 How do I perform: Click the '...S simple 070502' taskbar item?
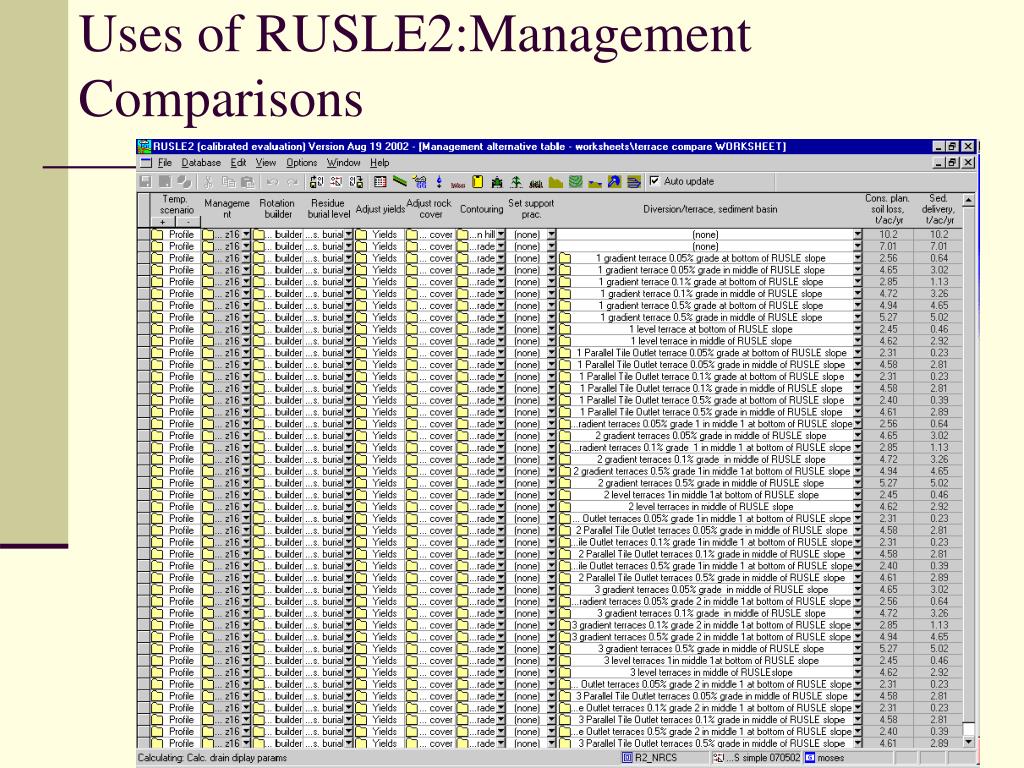756,758
